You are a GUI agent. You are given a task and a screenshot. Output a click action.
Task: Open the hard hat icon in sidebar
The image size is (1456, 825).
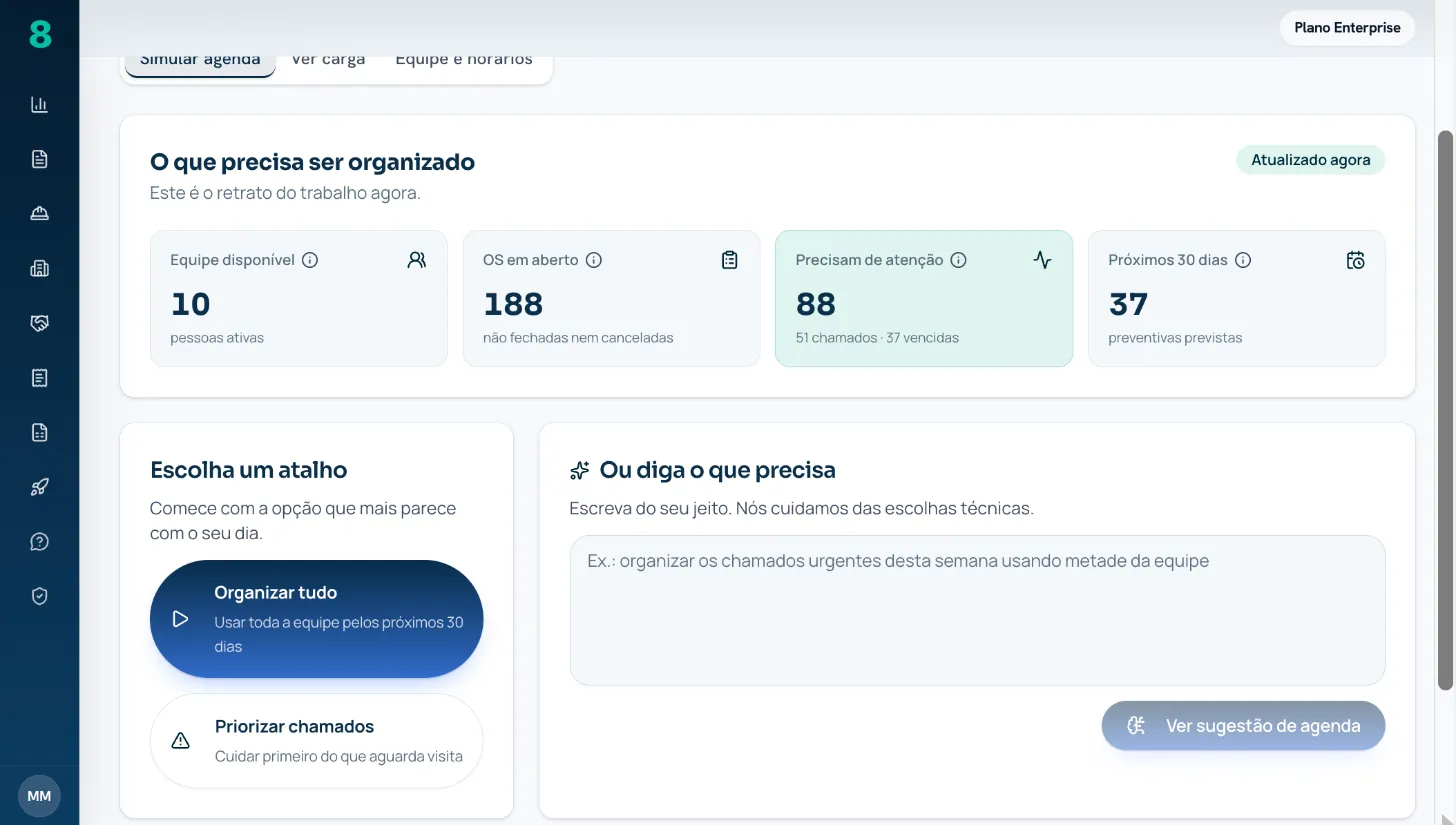(39, 213)
